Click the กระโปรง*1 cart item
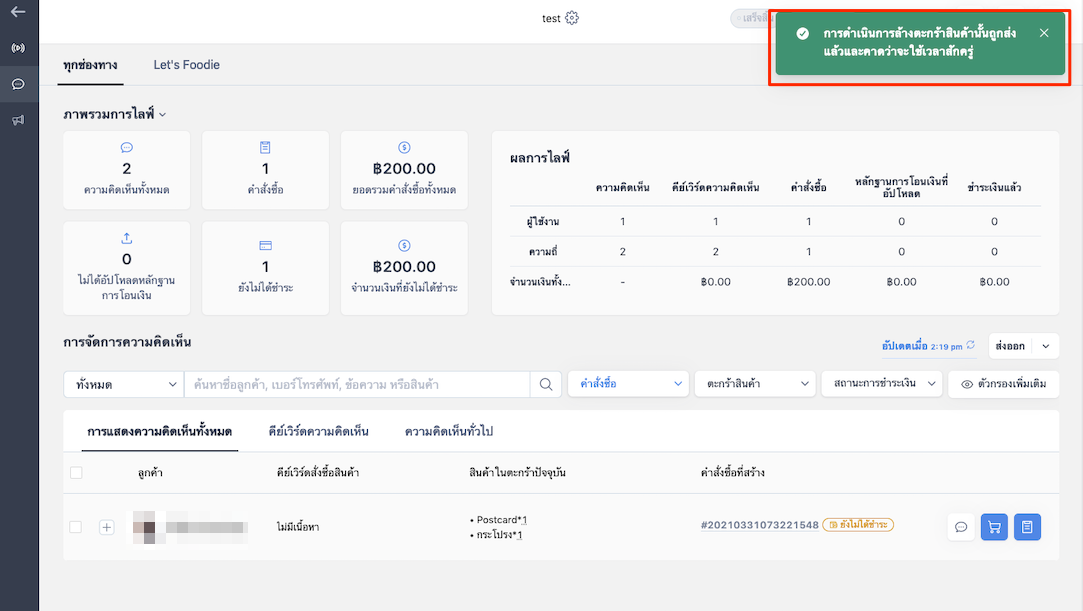This screenshot has height=611, width=1083. (x=501, y=535)
